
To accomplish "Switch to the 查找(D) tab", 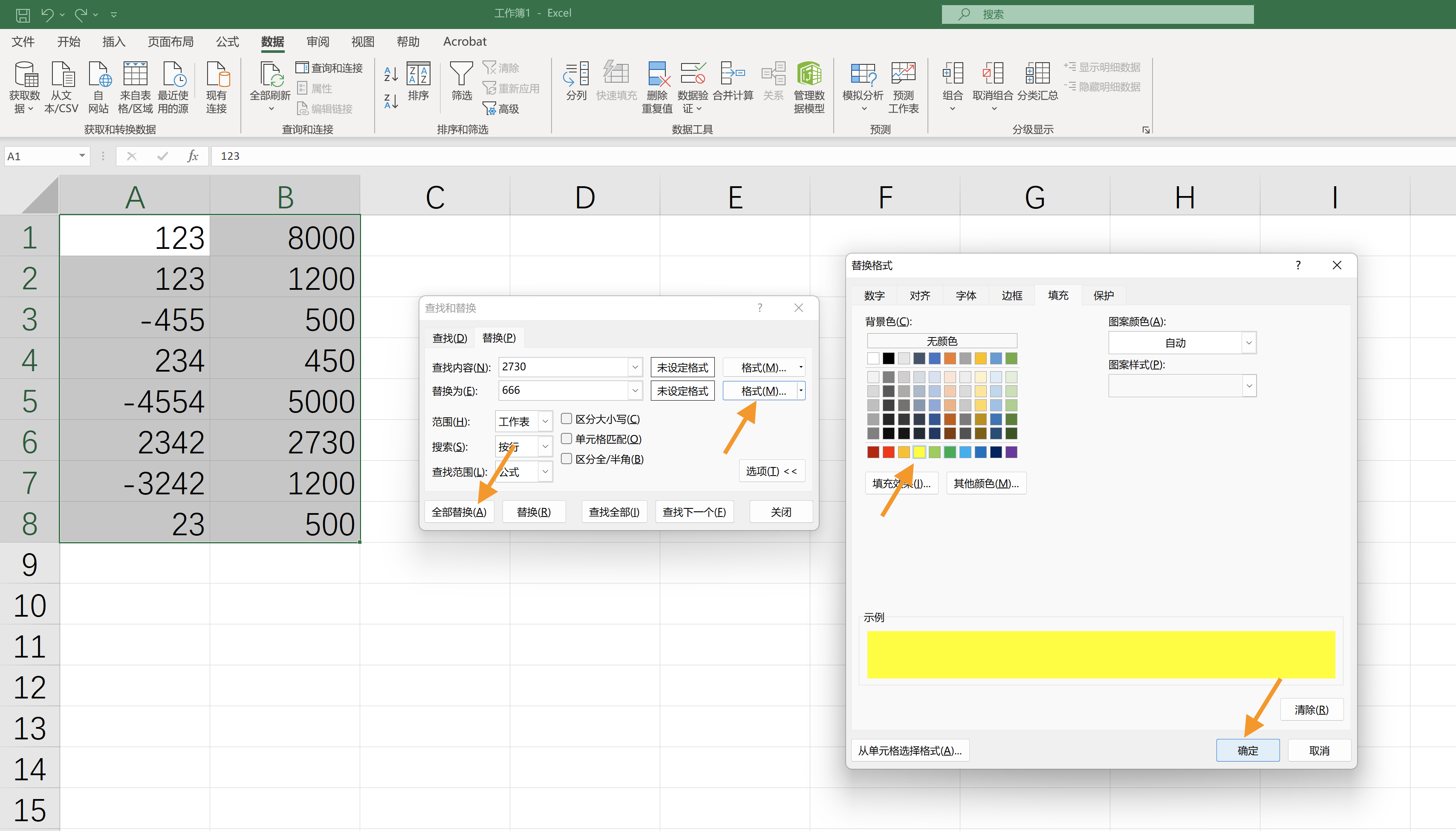I will pos(449,338).
